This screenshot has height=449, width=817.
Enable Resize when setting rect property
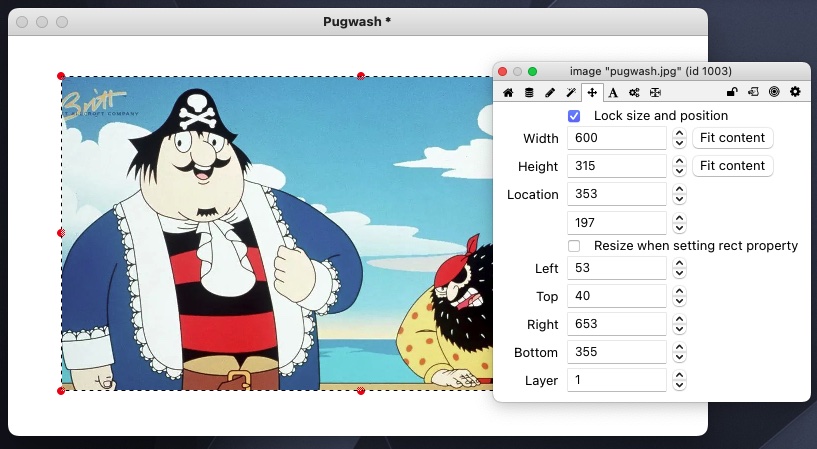tap(574, 246)
